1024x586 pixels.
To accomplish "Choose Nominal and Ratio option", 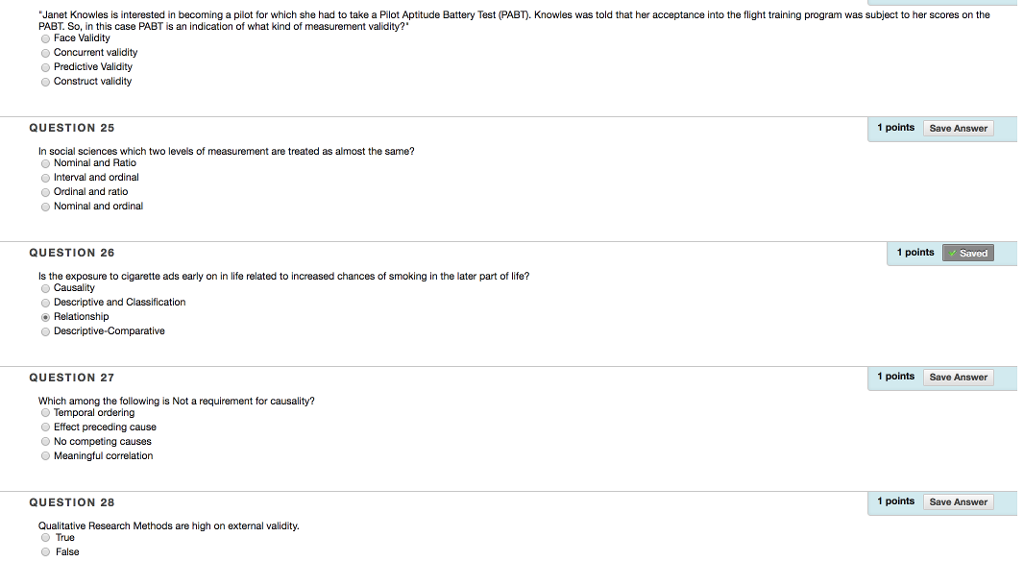I will coord(46,163).
